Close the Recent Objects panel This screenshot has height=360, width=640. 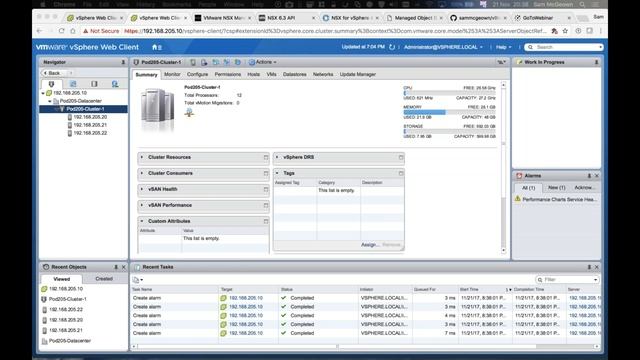(x=124, y=267)
